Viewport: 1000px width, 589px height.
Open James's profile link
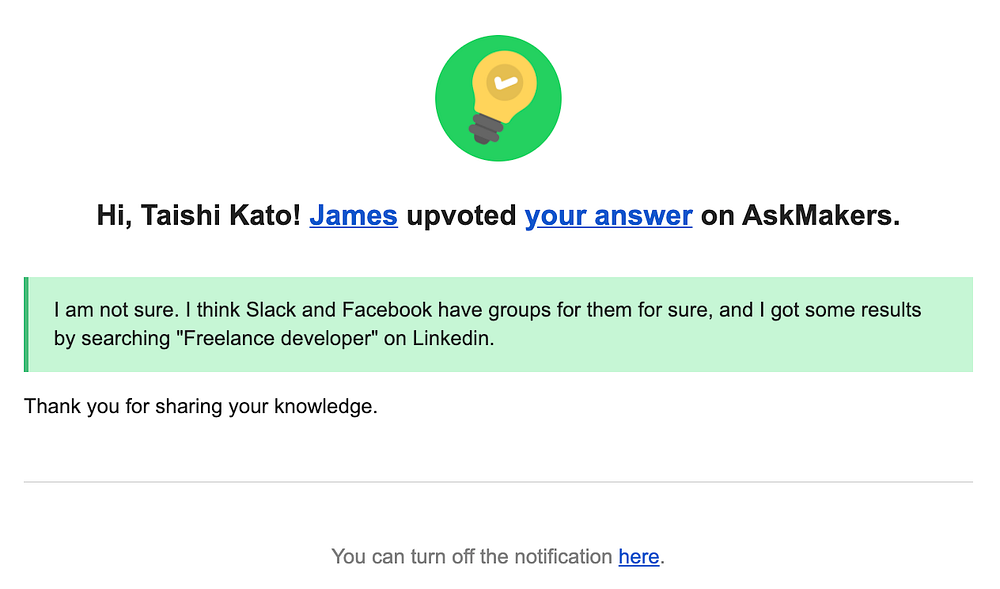tap(353, 215)
